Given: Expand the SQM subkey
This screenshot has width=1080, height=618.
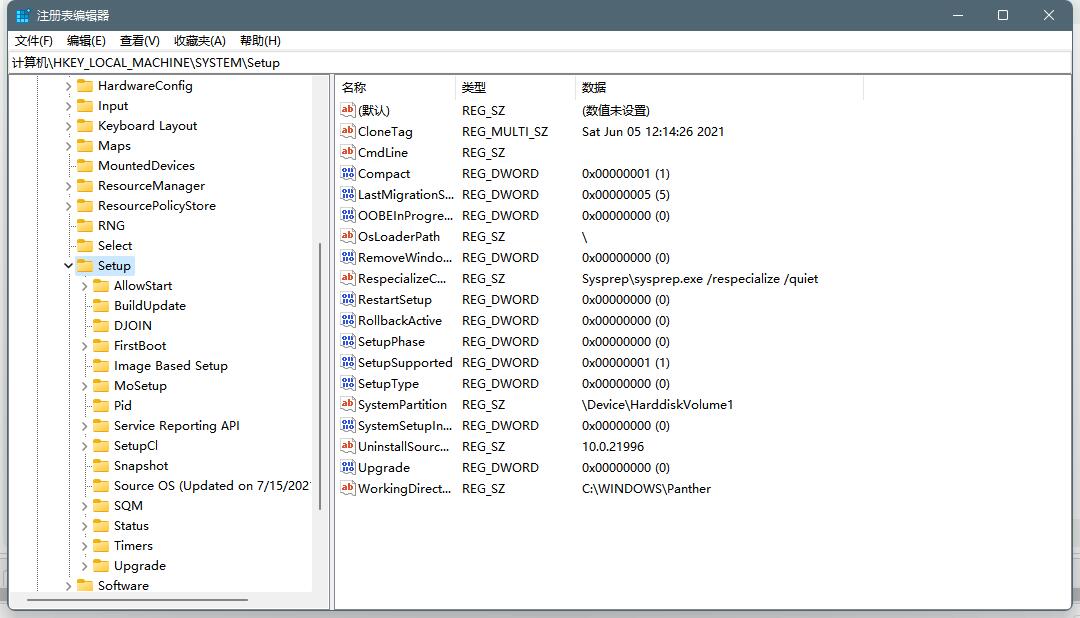Looking at the screenshot, I should [x=84, y=506].
